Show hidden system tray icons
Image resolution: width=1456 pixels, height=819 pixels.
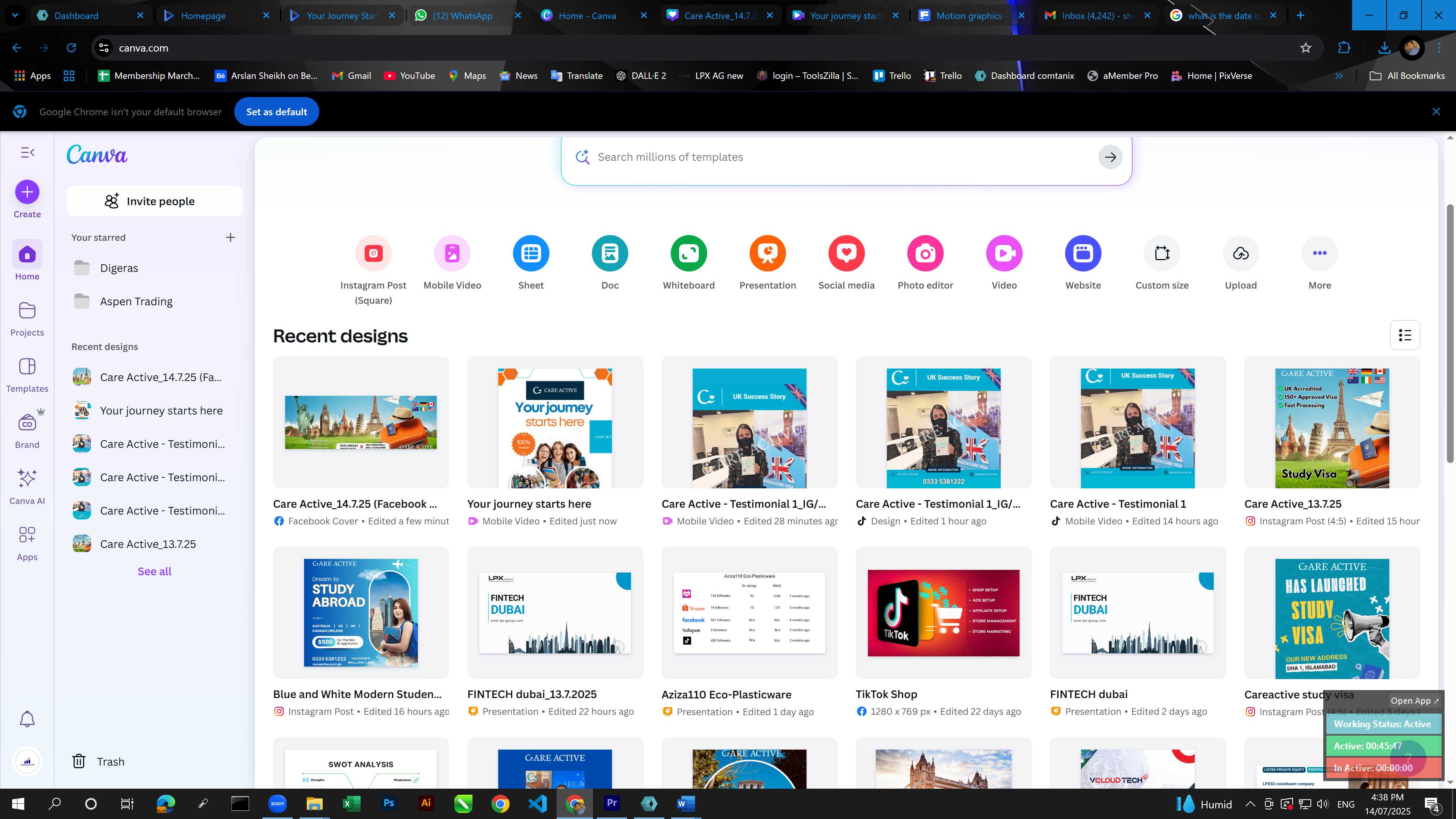click(x=1250, y=804)
